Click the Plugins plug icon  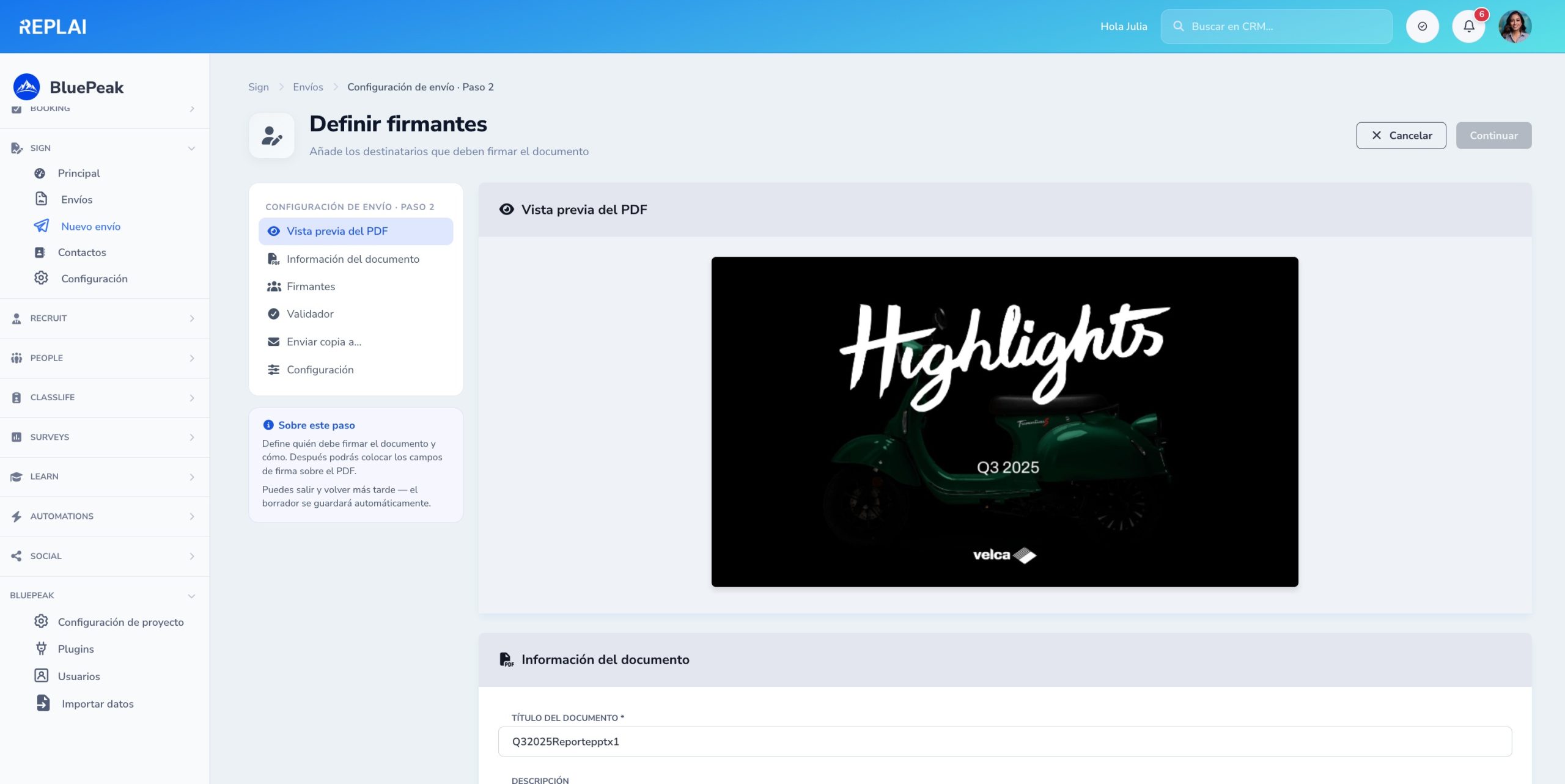click(x=41, y=648)
